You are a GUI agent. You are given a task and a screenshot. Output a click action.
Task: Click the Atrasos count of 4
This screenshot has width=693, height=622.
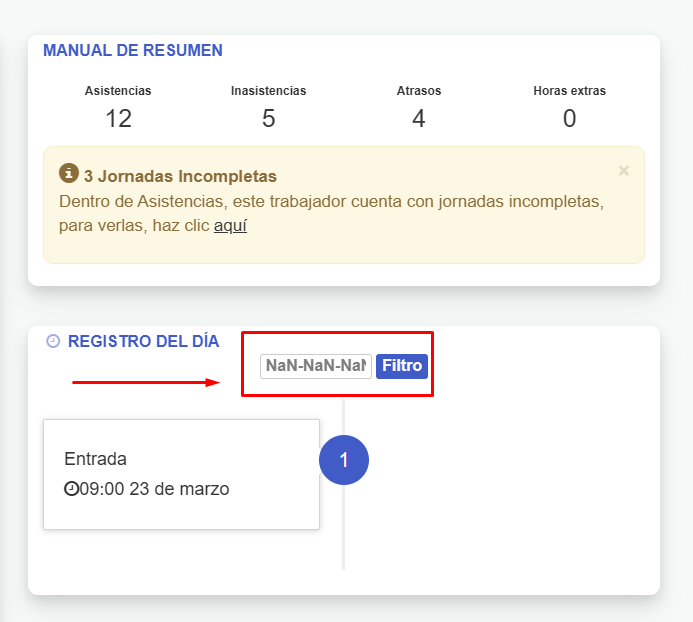(418, 118)
